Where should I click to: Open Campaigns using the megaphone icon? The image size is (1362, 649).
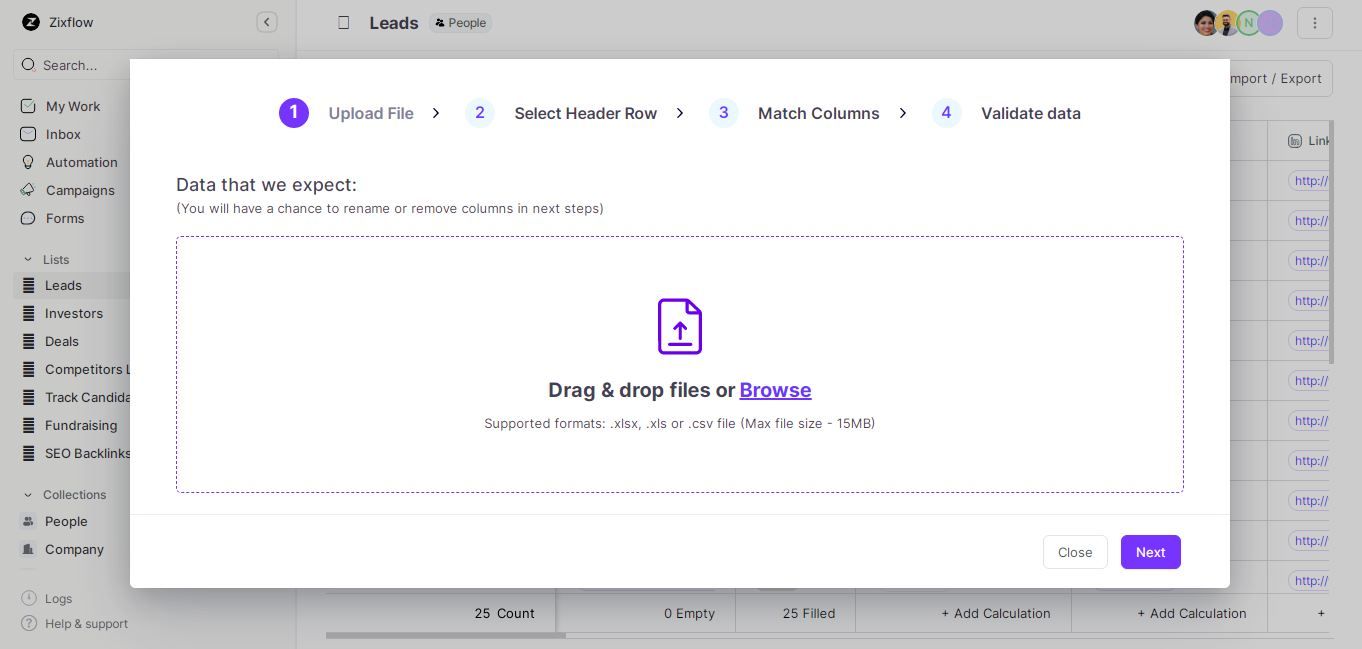(27, 190)
